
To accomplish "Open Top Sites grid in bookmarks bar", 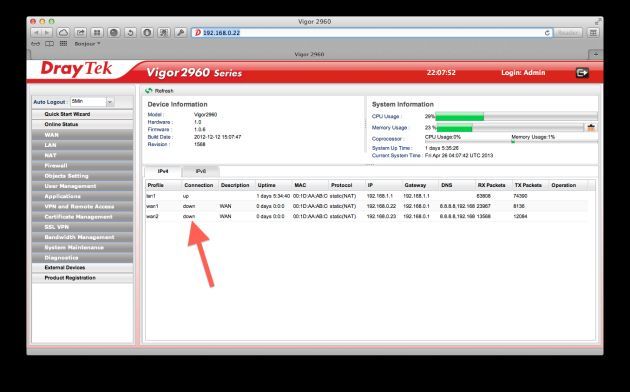I will pyautogui.click(x=63, y=44).
